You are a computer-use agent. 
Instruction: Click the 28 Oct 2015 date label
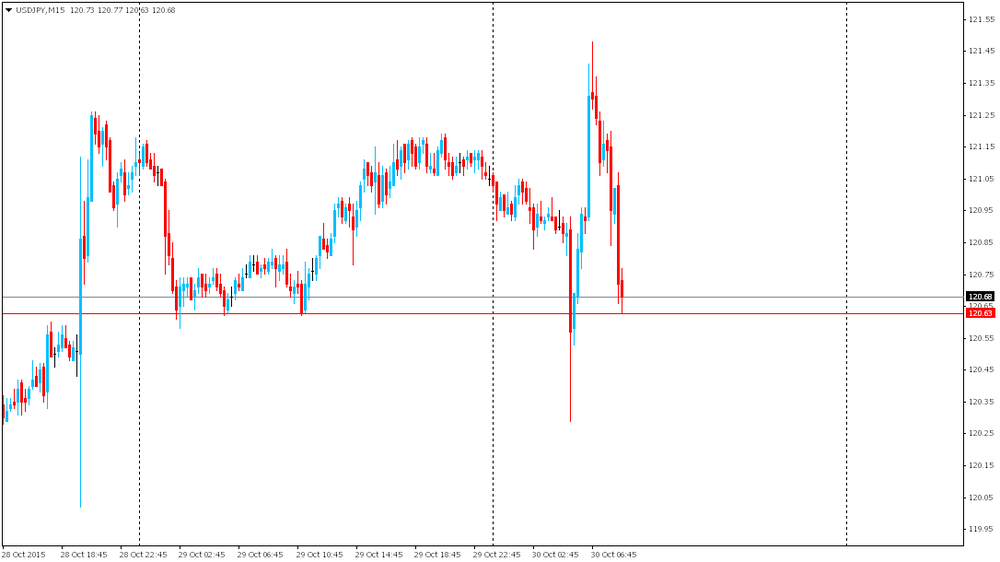(x=24, y=554)
